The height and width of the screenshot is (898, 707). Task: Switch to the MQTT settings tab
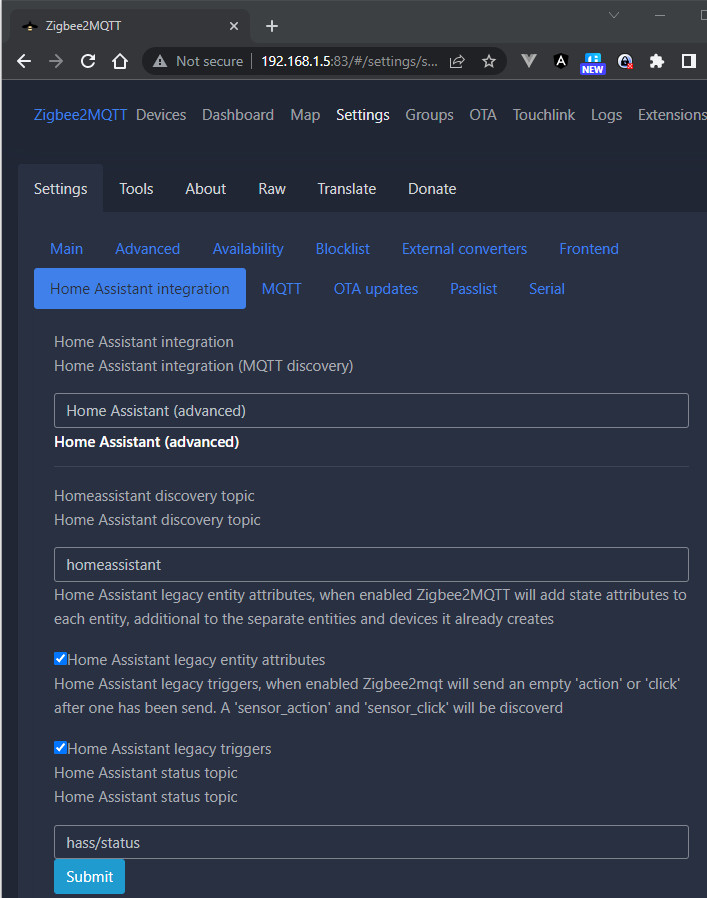click(281, 288)
